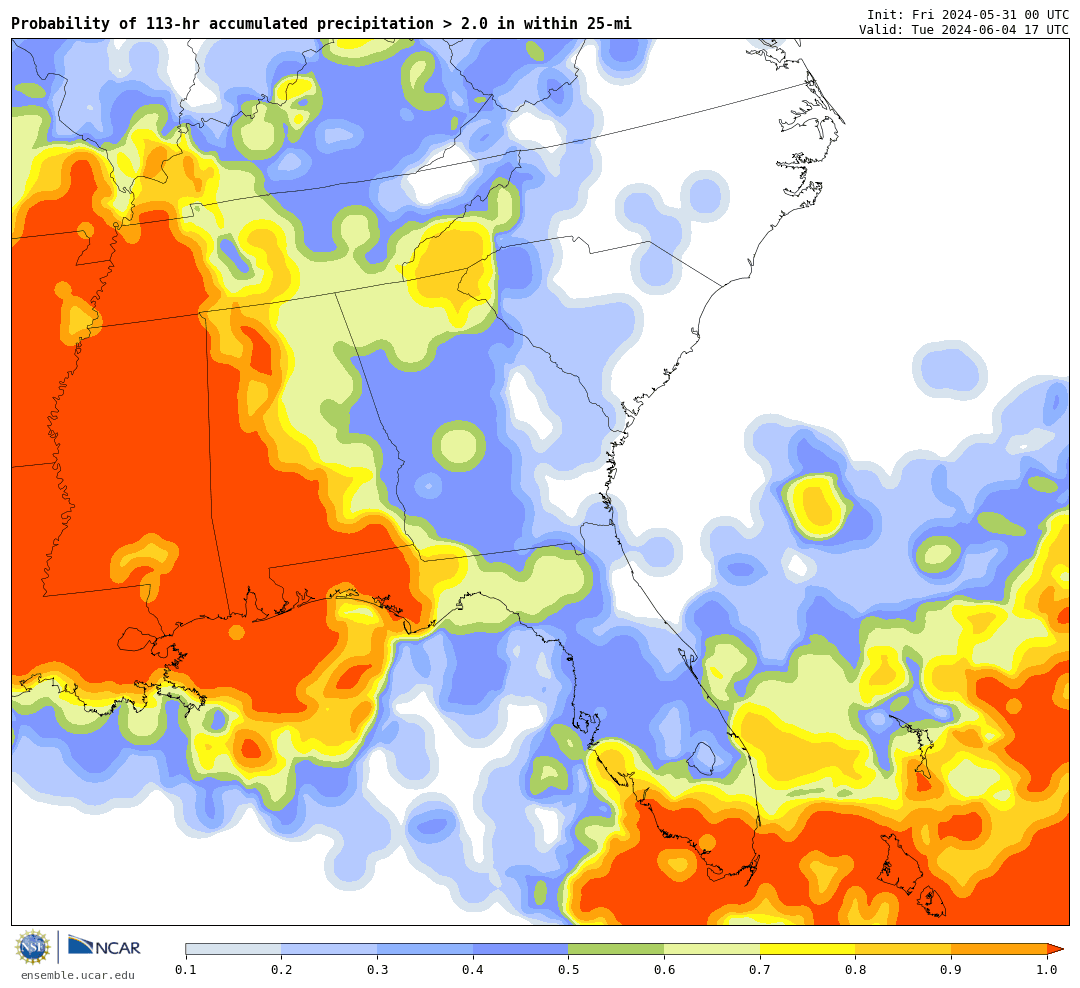Click the 0.1 colorbar tick label
1080x988 pixels.
pos(186,970)
